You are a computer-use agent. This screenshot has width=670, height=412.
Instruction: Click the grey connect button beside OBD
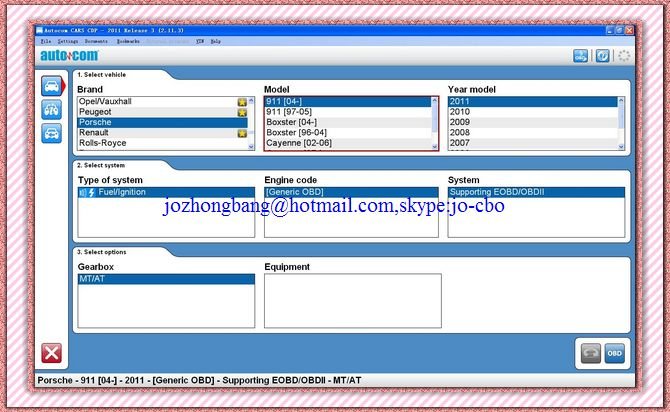591,353
